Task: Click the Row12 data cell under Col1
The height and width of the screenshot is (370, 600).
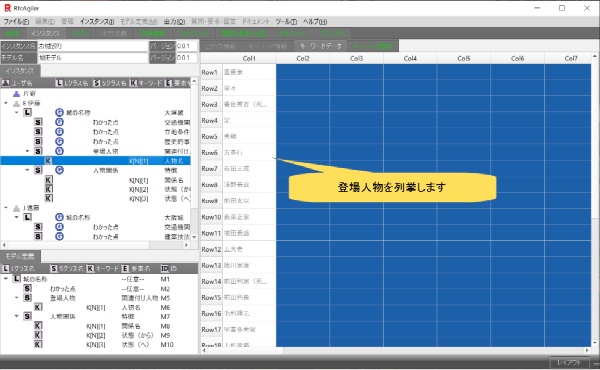Action: tap(249, 249)
